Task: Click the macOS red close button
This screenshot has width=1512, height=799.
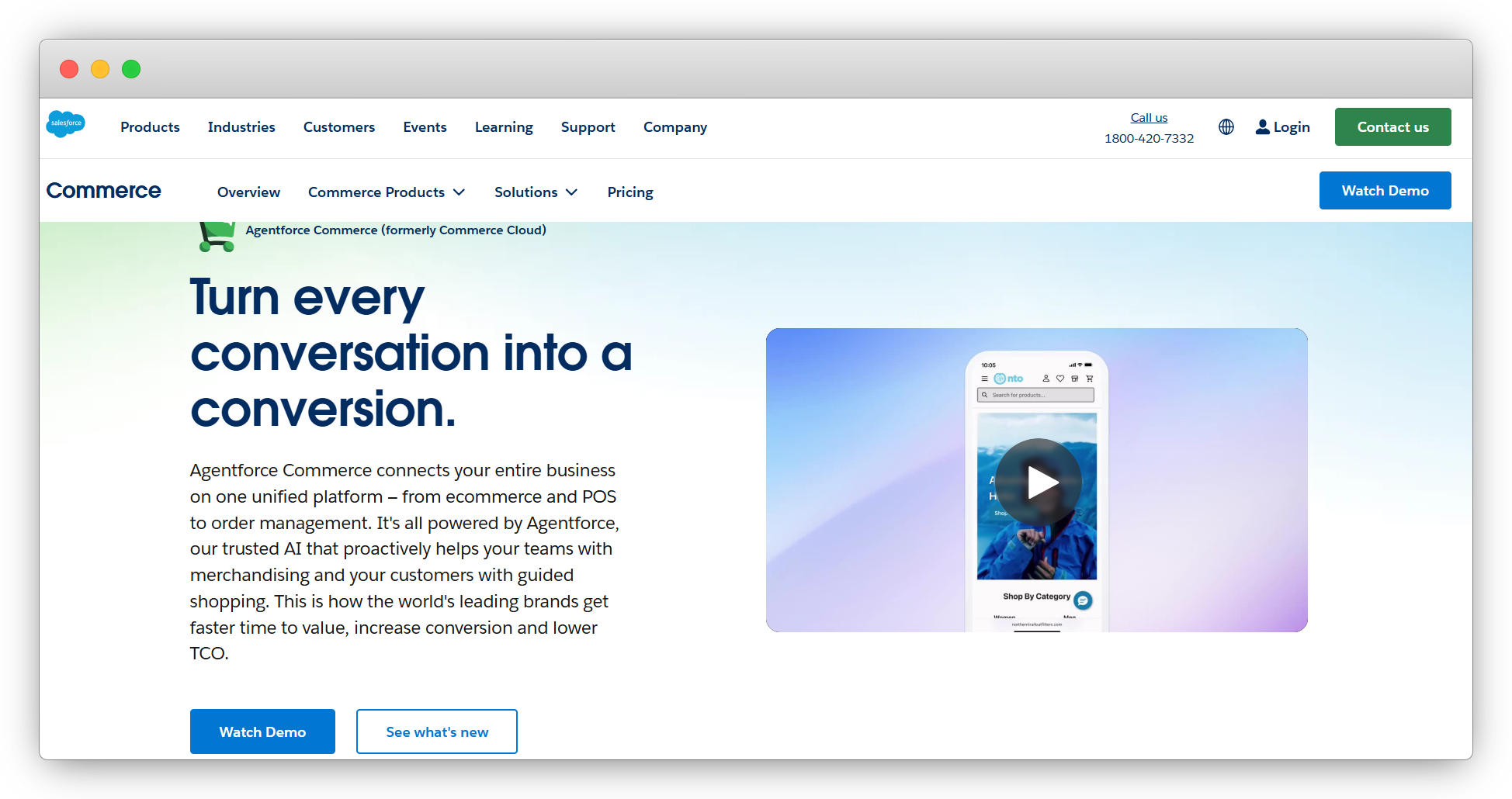Action: pyautogui.click(x=69, y=69)
